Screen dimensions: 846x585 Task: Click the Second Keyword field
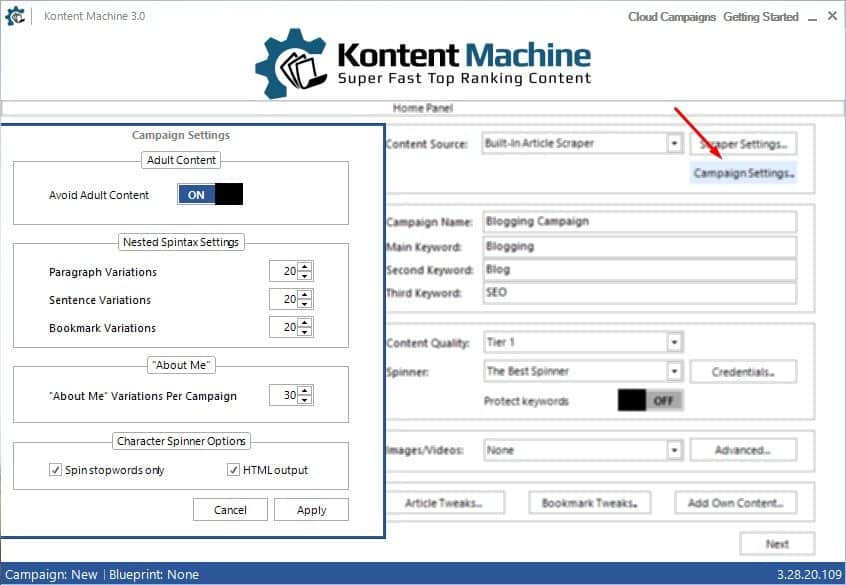click(639, 269)
